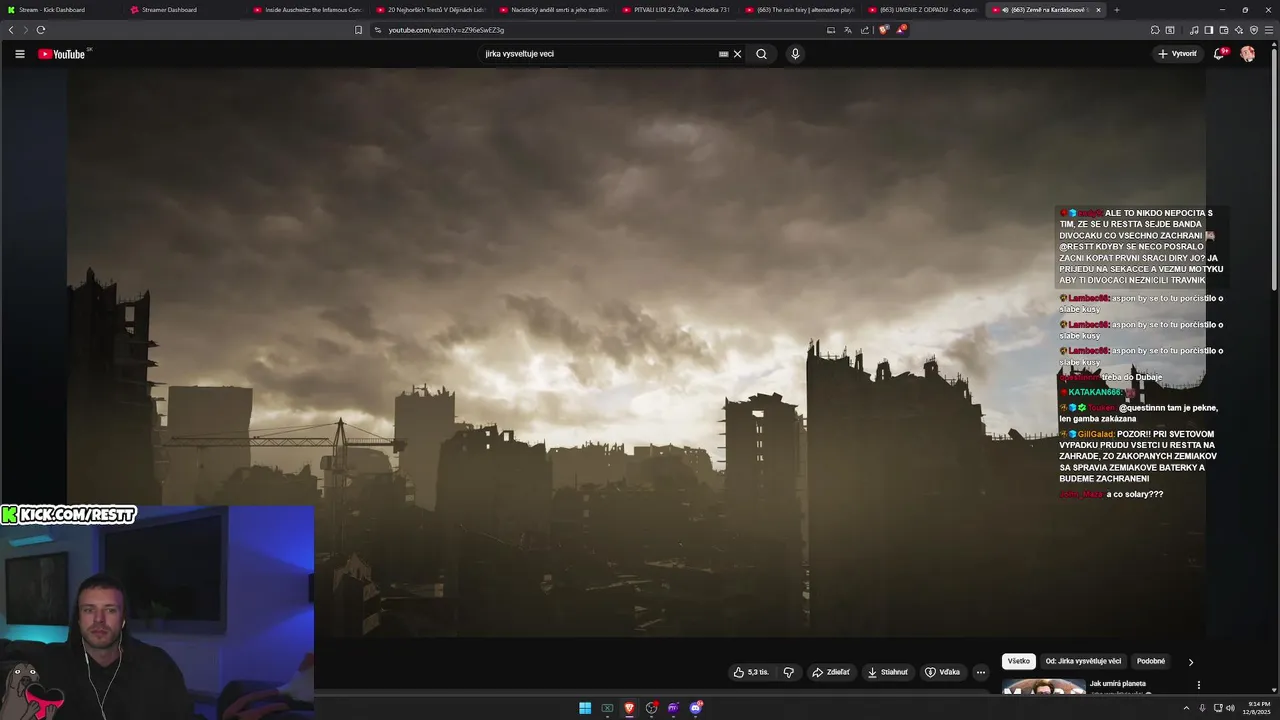Open the on-screen keyboard icon in search box
The image size is (1280, 720).
[723, 54]
